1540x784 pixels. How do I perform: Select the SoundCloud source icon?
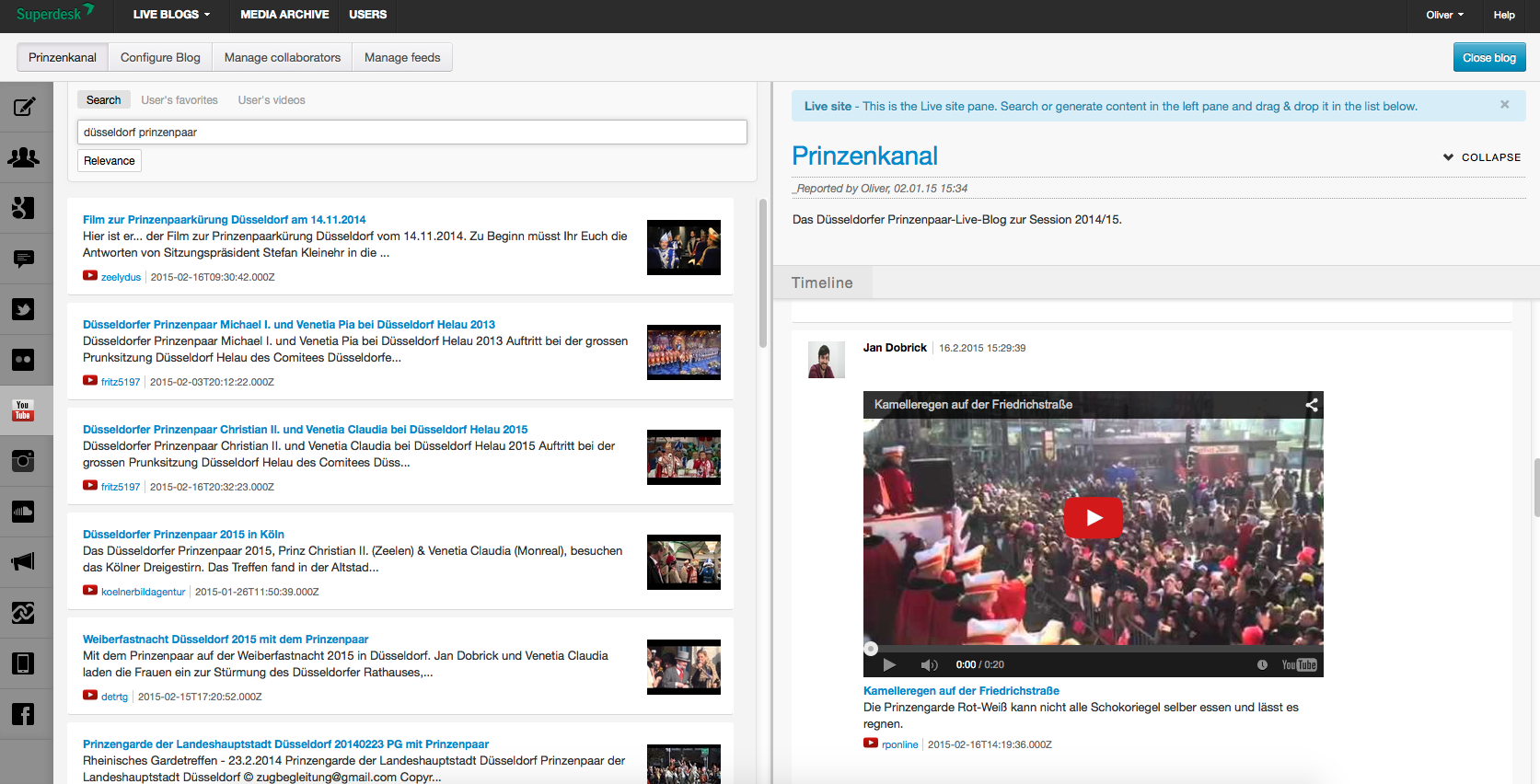24,511
